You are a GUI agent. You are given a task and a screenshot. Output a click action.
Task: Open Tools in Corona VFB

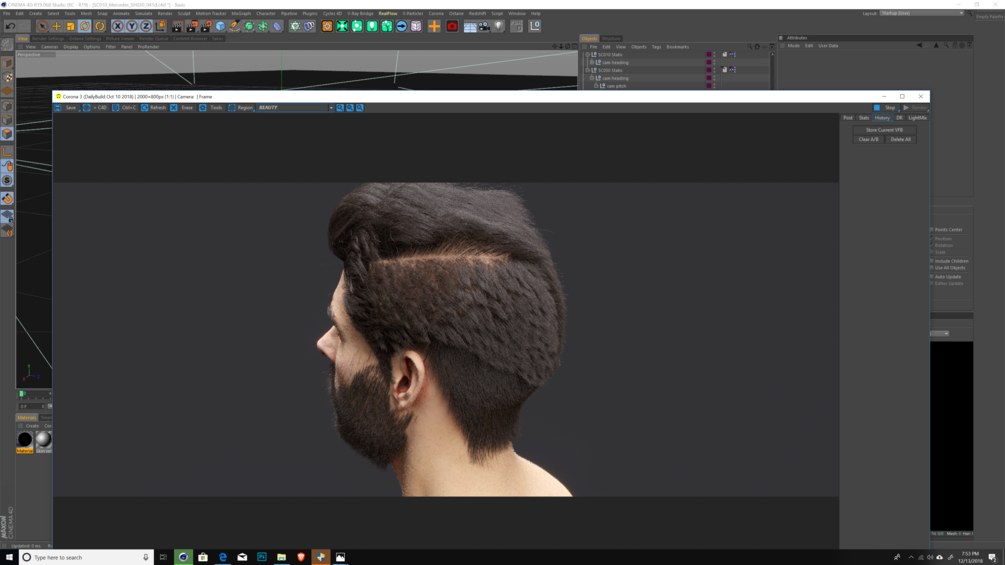[x=211, y=108]
